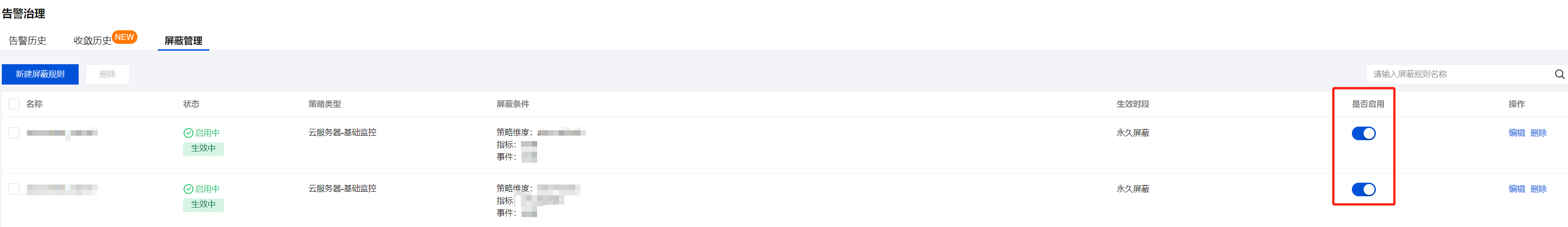Select the first rule's checkbox
The width and height of the screenshot is (1568, 227).
point(14,132)
